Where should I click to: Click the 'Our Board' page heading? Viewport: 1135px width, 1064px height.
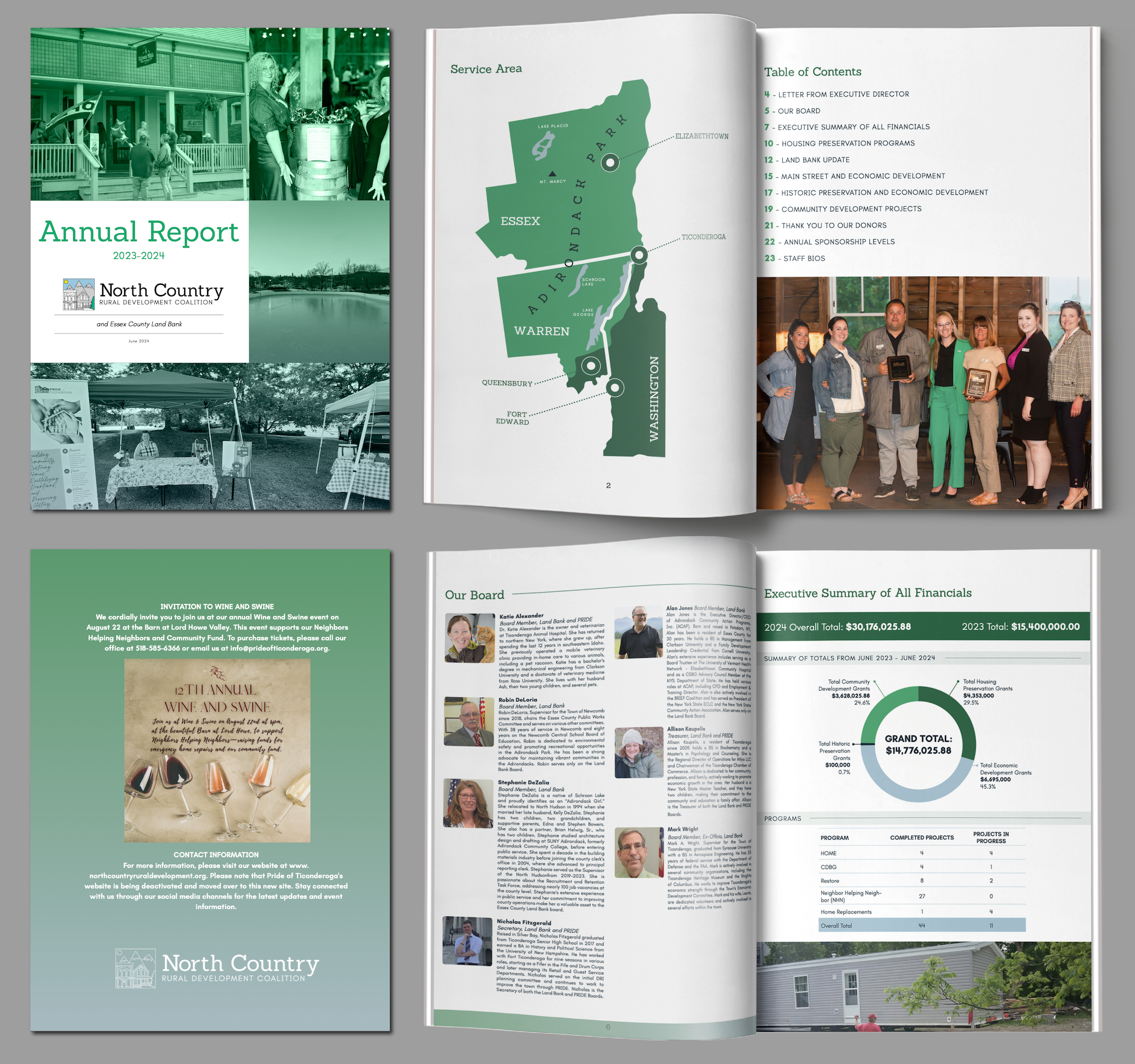point(474,595)
